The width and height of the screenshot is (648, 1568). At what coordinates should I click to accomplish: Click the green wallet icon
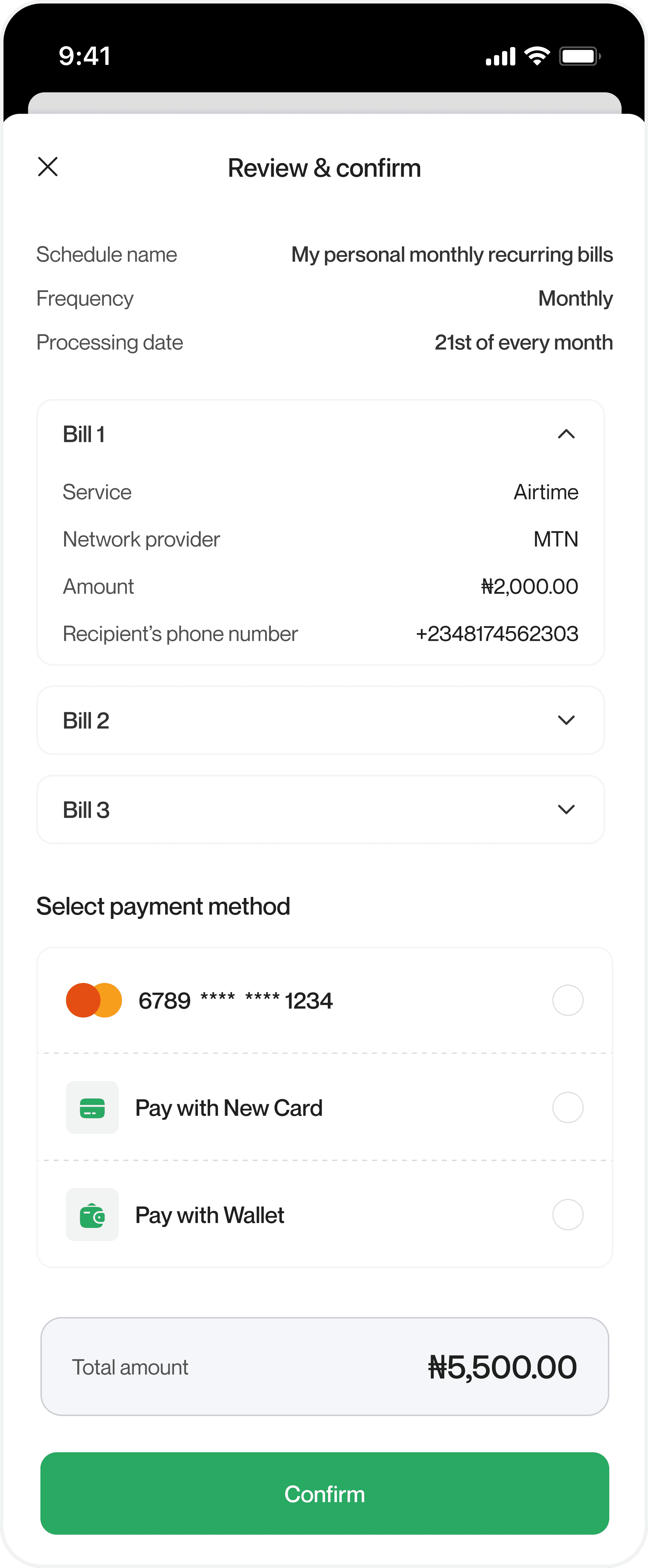tap(92, 1214)
